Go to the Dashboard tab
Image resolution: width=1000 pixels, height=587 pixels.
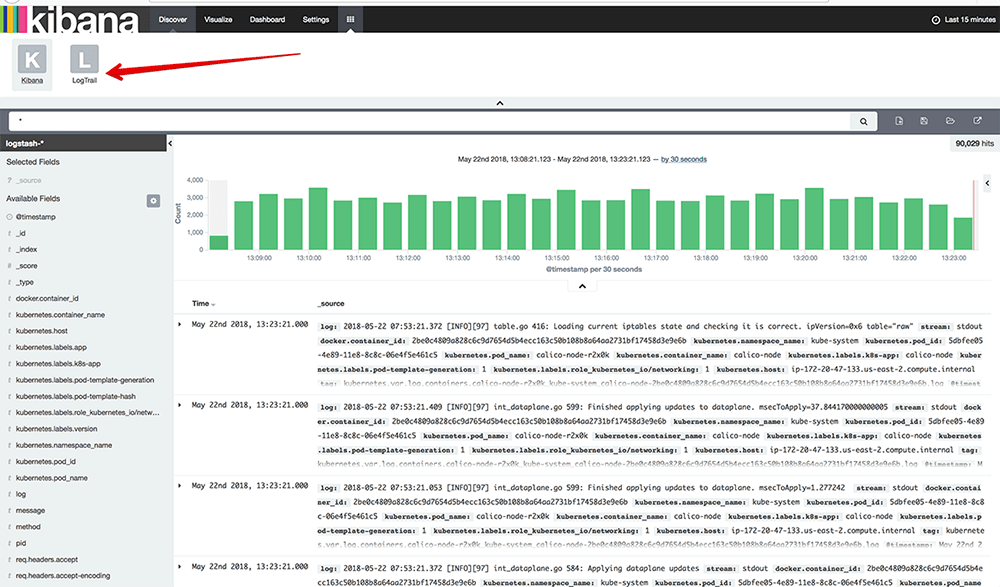coord(267,19)
